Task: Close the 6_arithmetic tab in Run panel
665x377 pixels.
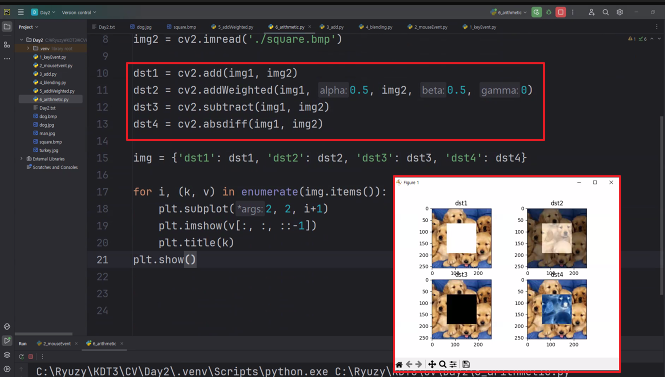Action: (x=122, y=343)
